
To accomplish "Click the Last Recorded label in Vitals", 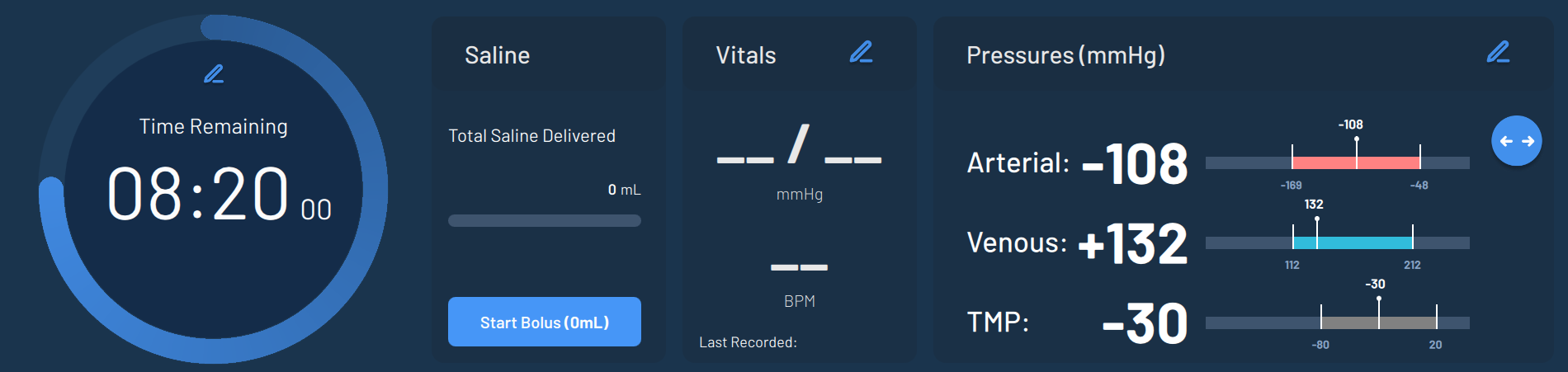I will point(748,342).
